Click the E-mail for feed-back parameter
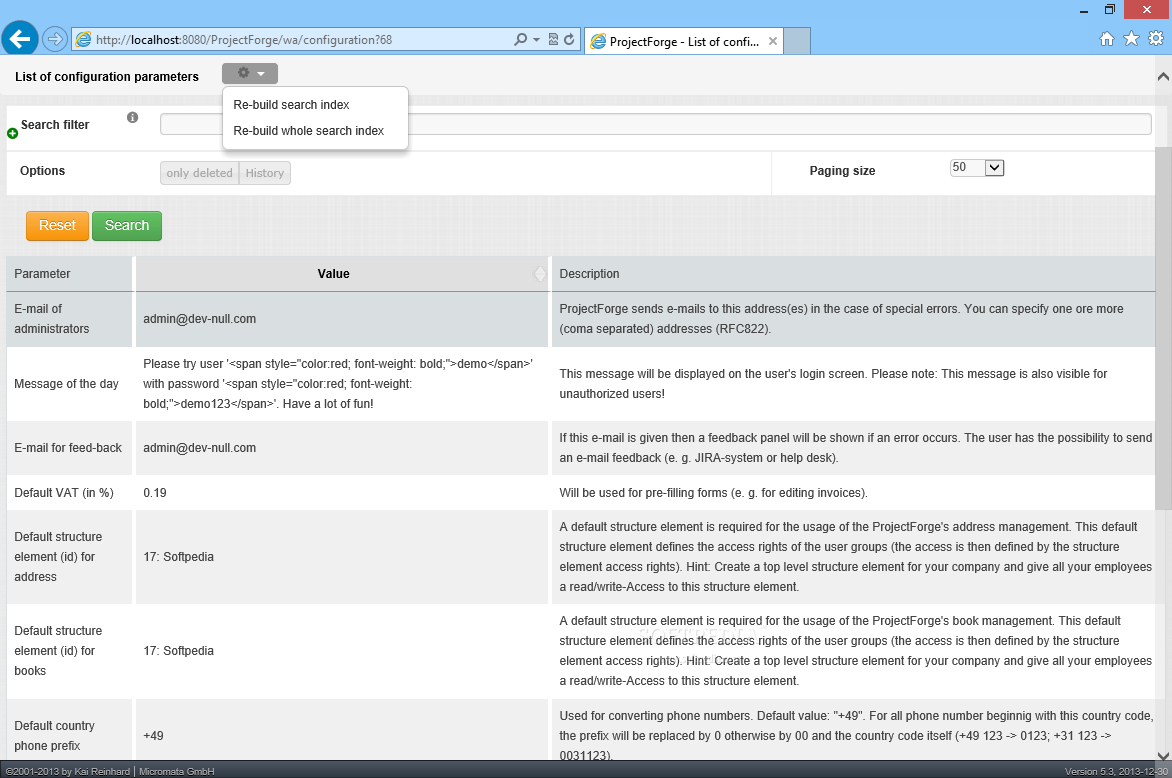This screenshot has height=778, width=1172. click(68, 448)
